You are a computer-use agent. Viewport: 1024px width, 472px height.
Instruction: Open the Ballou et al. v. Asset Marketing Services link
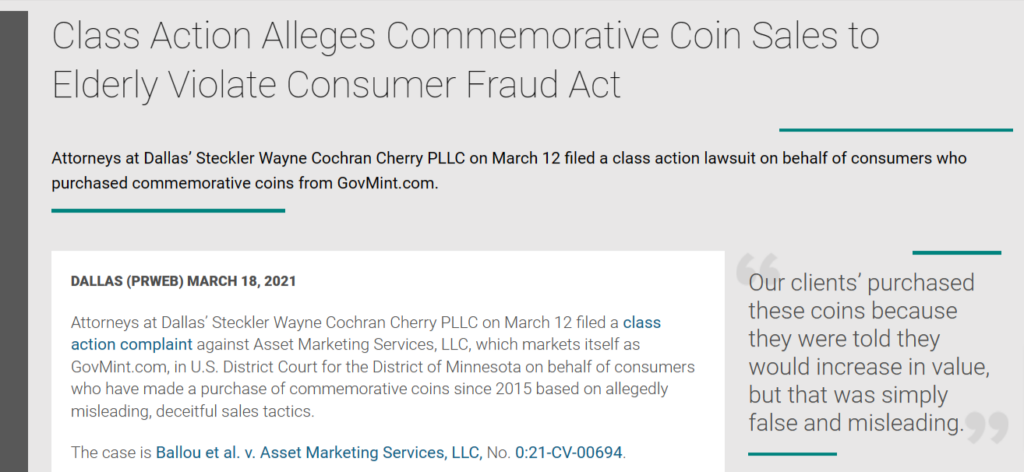click(319, 452)
